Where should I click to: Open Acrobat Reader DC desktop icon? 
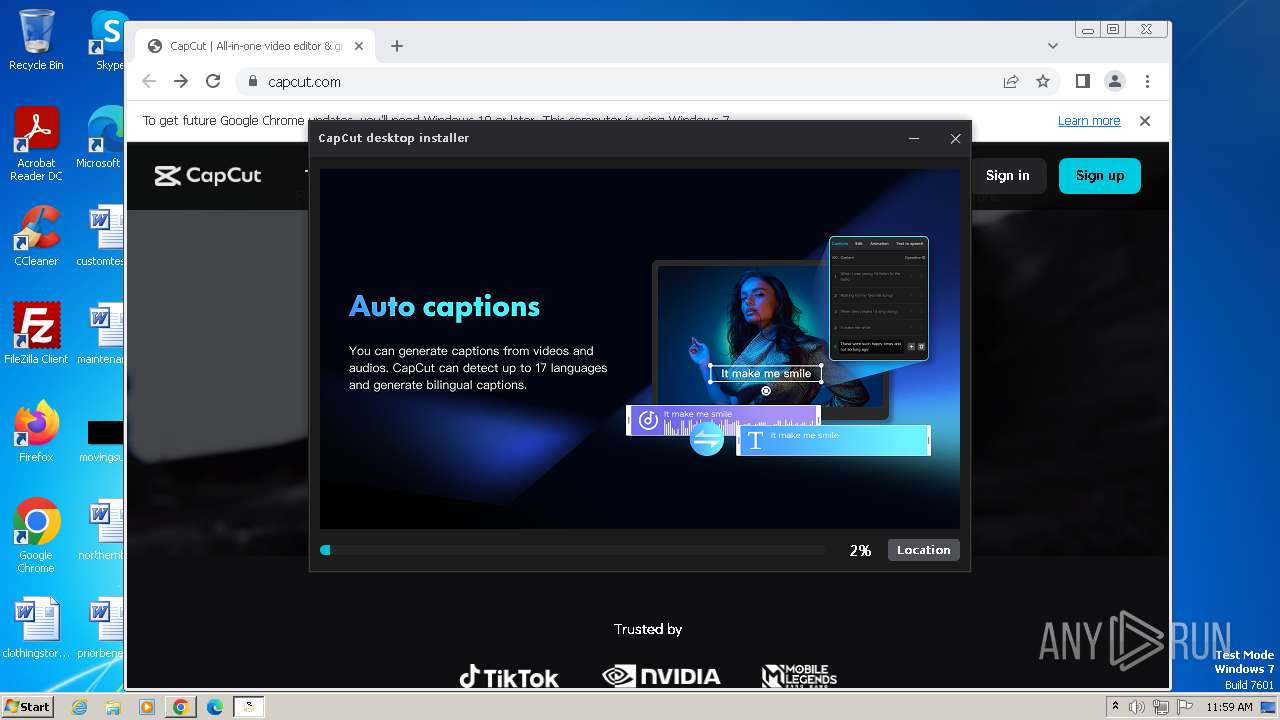click(x=36, y=144)
